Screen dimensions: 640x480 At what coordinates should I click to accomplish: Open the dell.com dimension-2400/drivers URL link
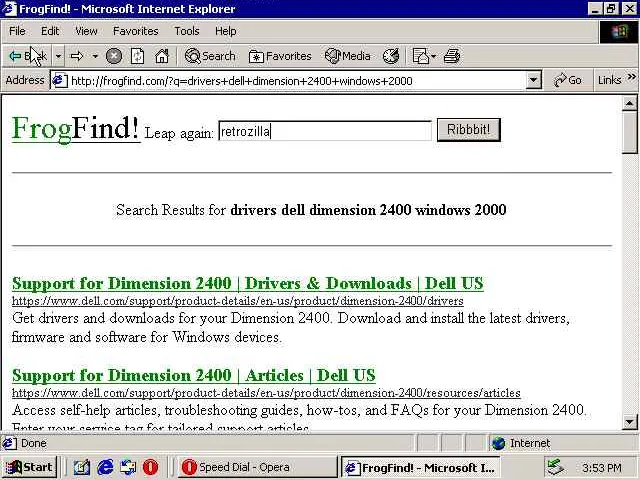pos(238,301)
